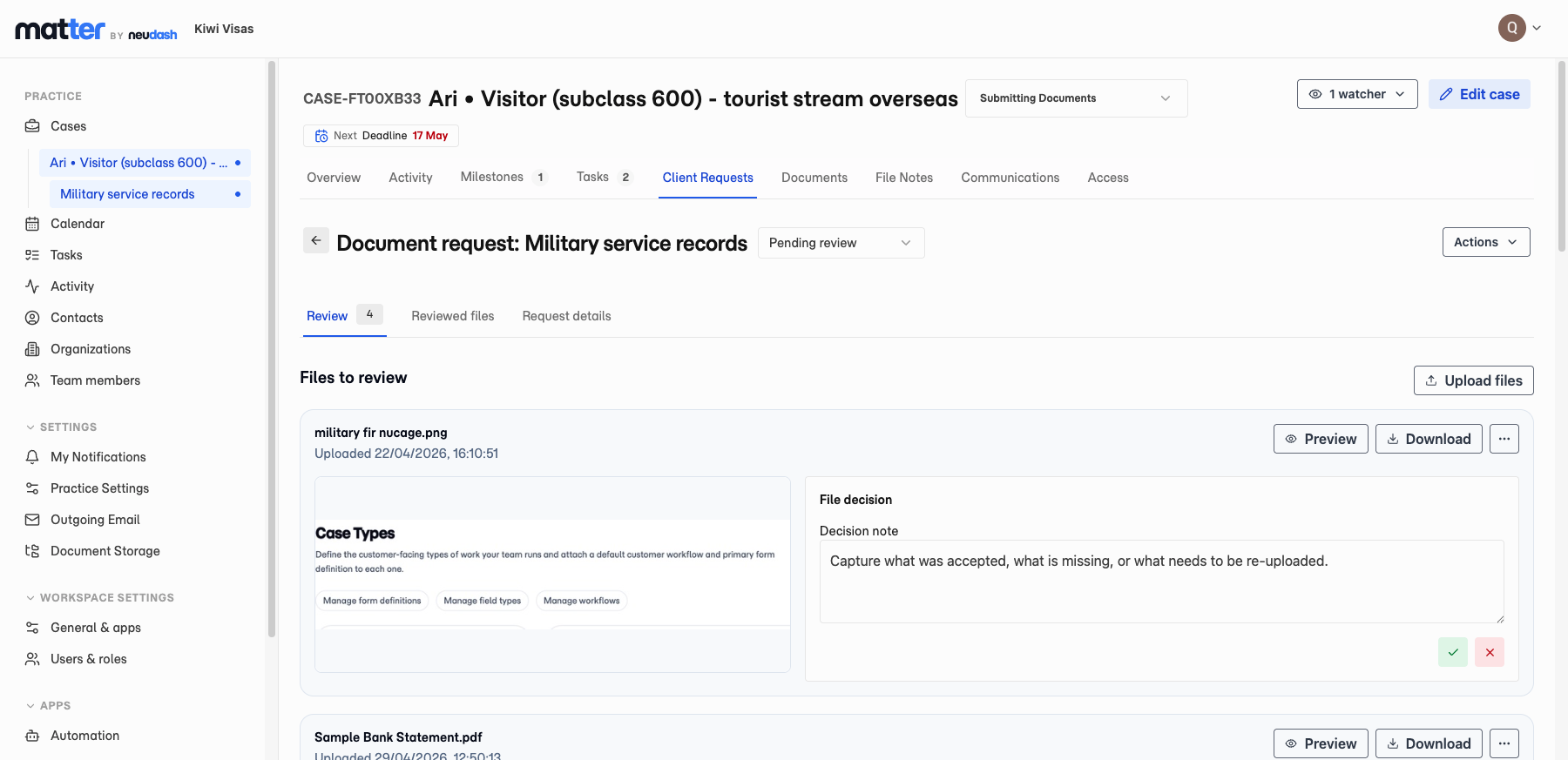Open the Submitting Documents status dropdown
Screen dimensions: 1568x760
point(1077,98)
